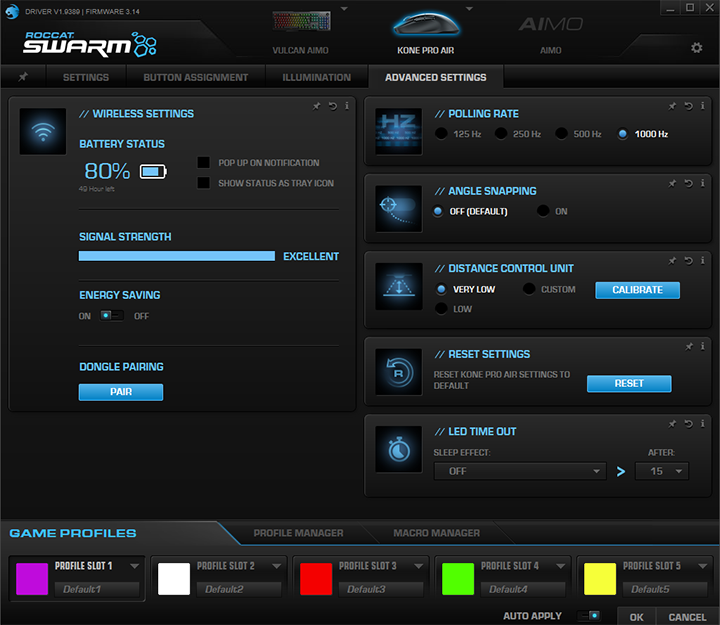The image size is (720, 625).
Task: Open the Sleep Effect dropdown
Action: 520,471
